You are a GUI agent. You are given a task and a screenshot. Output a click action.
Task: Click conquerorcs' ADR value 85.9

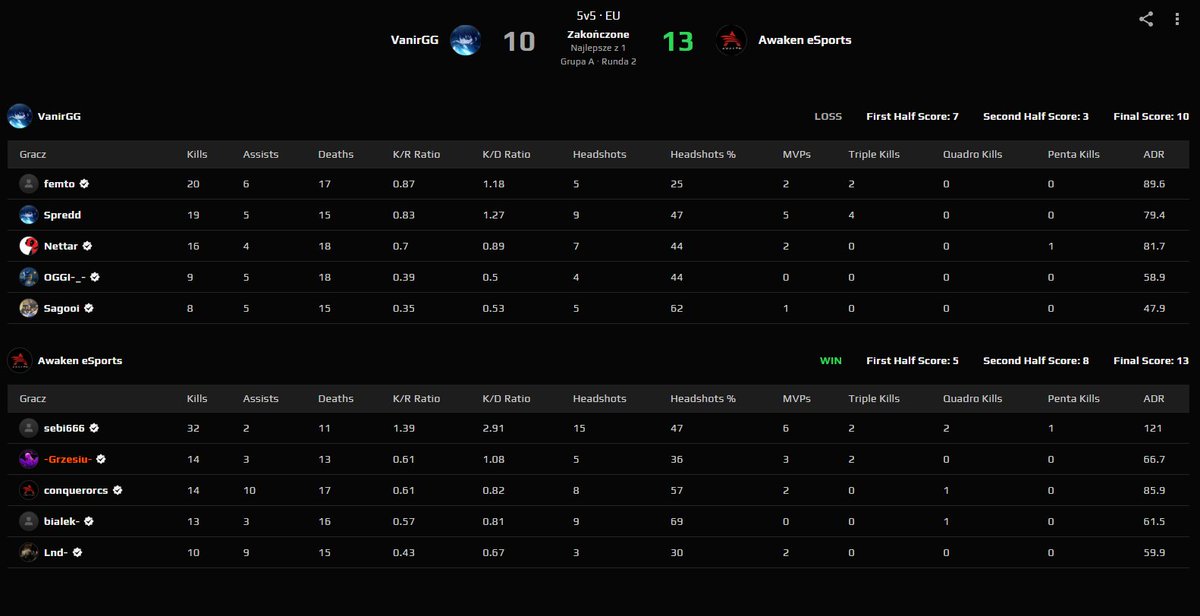pyautogui.click(x=1154, y=490)
